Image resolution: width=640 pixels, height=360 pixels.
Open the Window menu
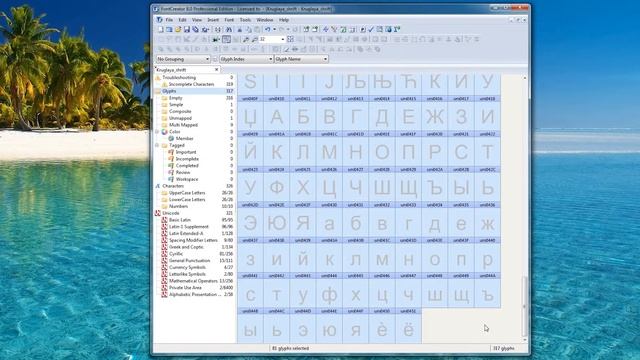[264, 20]
